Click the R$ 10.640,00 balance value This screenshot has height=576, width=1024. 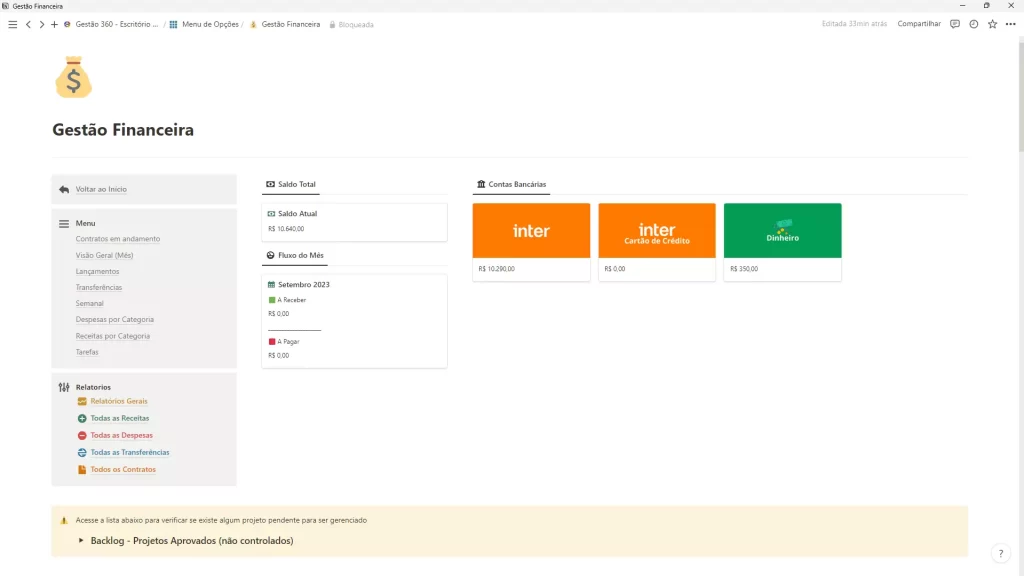click(286, 229)
